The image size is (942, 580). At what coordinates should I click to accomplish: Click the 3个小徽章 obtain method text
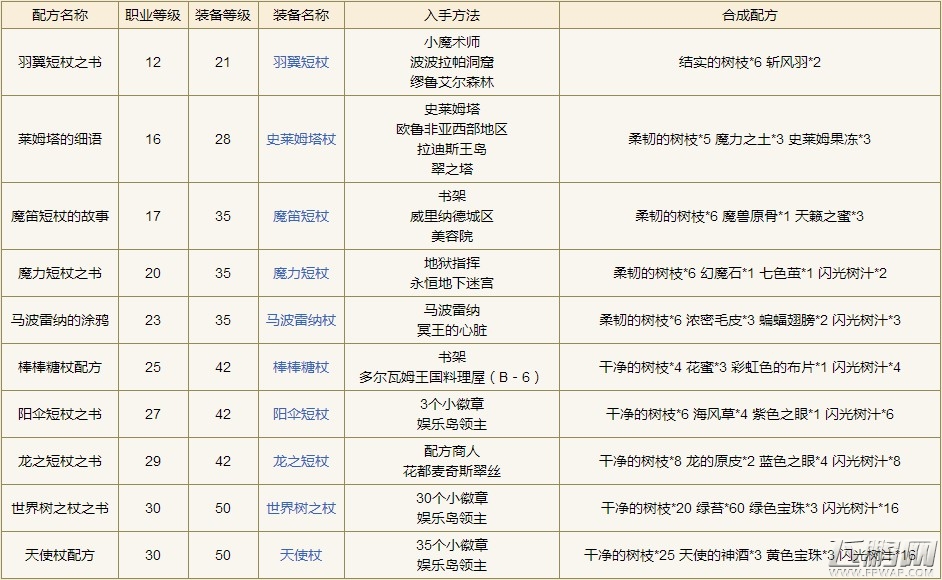coord(452,404)
